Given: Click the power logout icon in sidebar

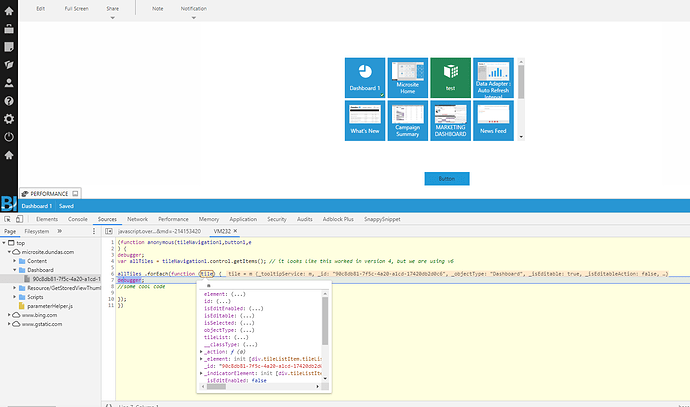Looking at the screenshot, I should pyautogui.click(x=9, y=137).
